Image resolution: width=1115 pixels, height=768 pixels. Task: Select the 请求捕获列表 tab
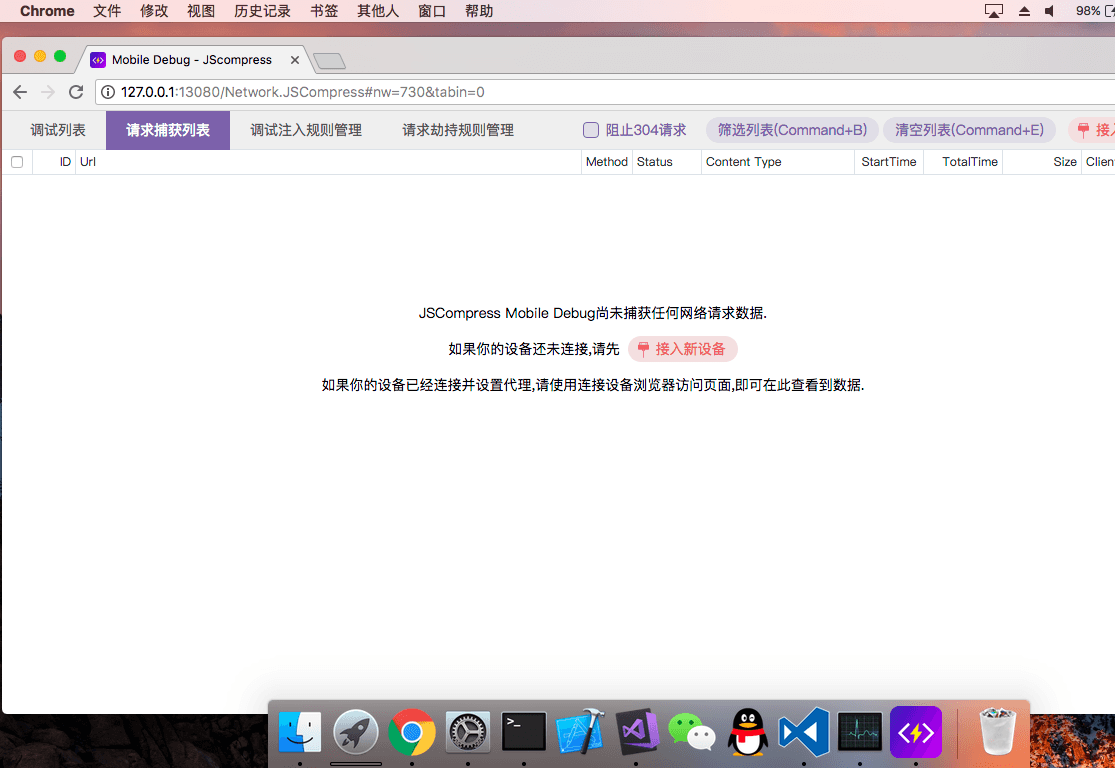pyautogui.click(x=168, y=130)
